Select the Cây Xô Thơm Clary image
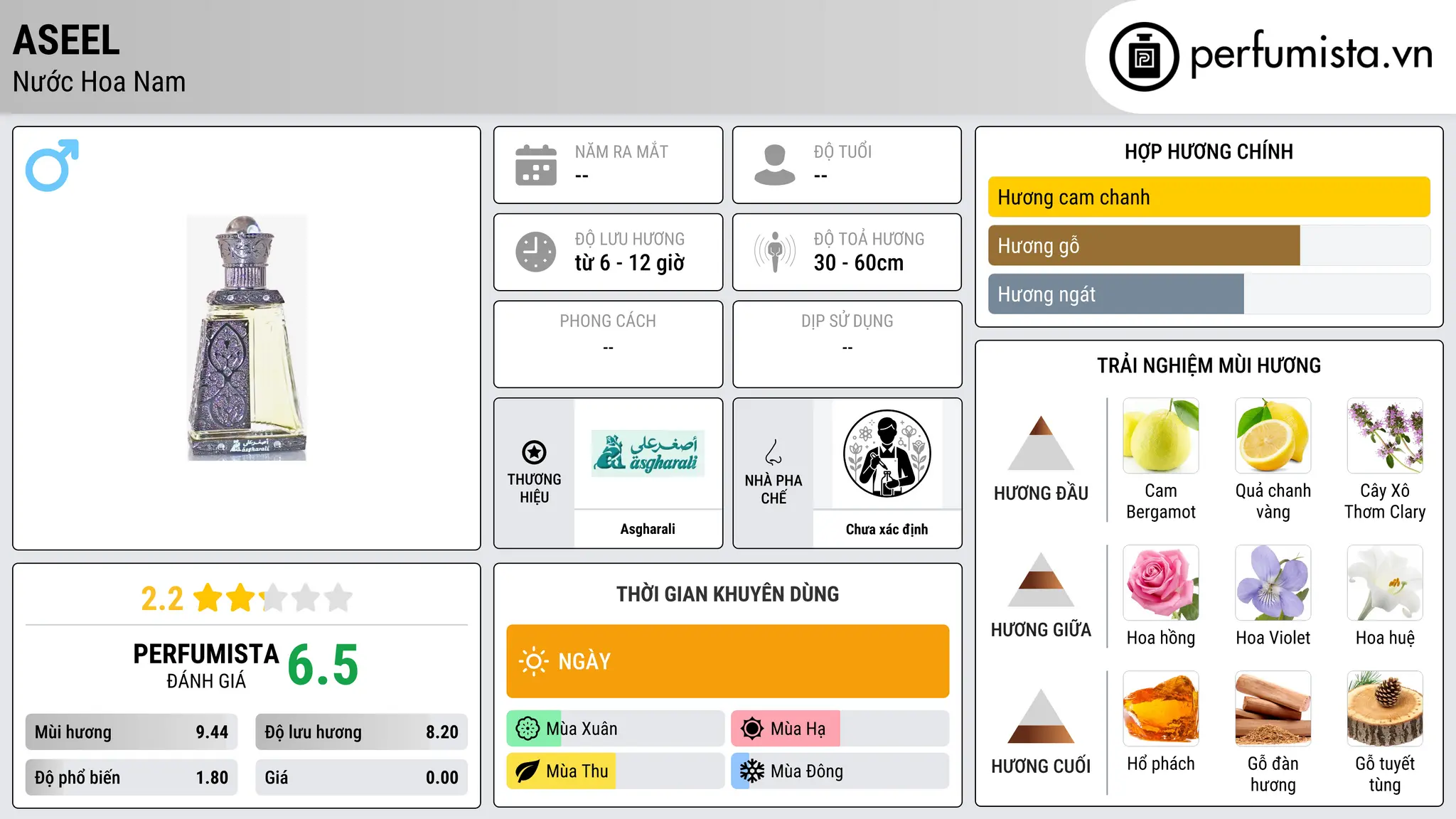This screenshot has width=1456, height=819. coord(1385,436)
